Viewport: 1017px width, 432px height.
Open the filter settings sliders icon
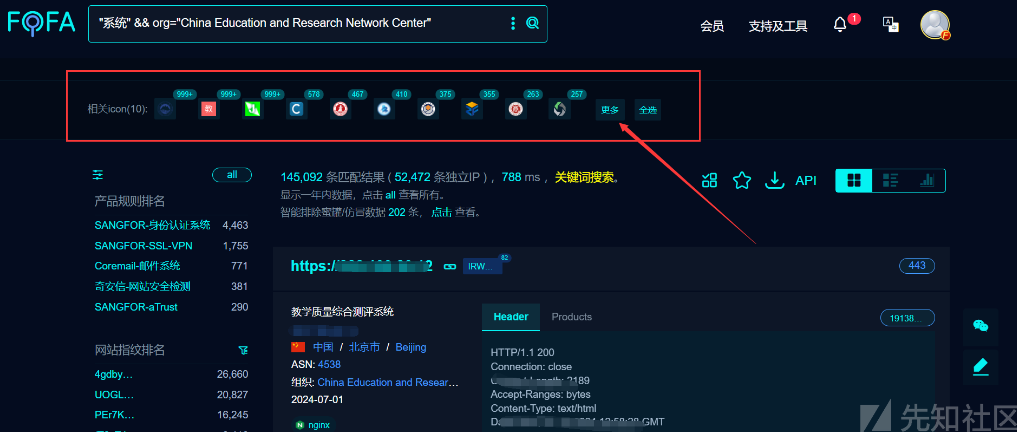pos(98,174)
